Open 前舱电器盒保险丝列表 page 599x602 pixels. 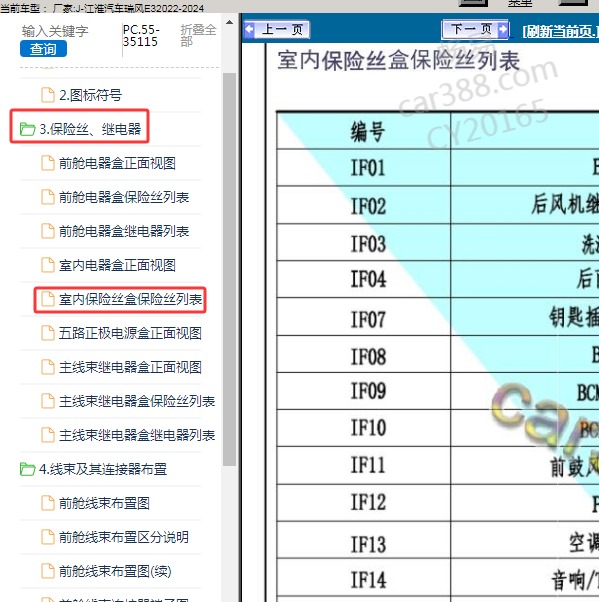[x=124, y=197]
